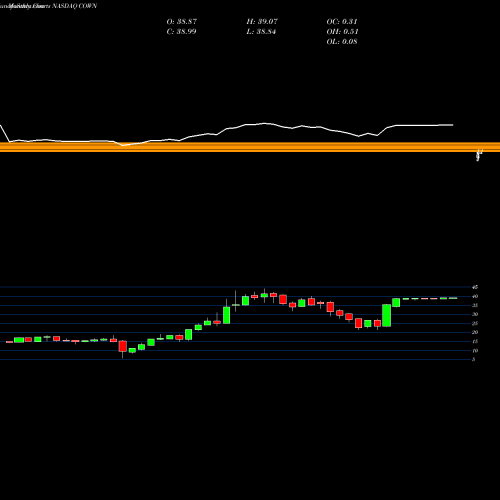Click the 45 price axis label
500x500 pixels.
[475, 287]
